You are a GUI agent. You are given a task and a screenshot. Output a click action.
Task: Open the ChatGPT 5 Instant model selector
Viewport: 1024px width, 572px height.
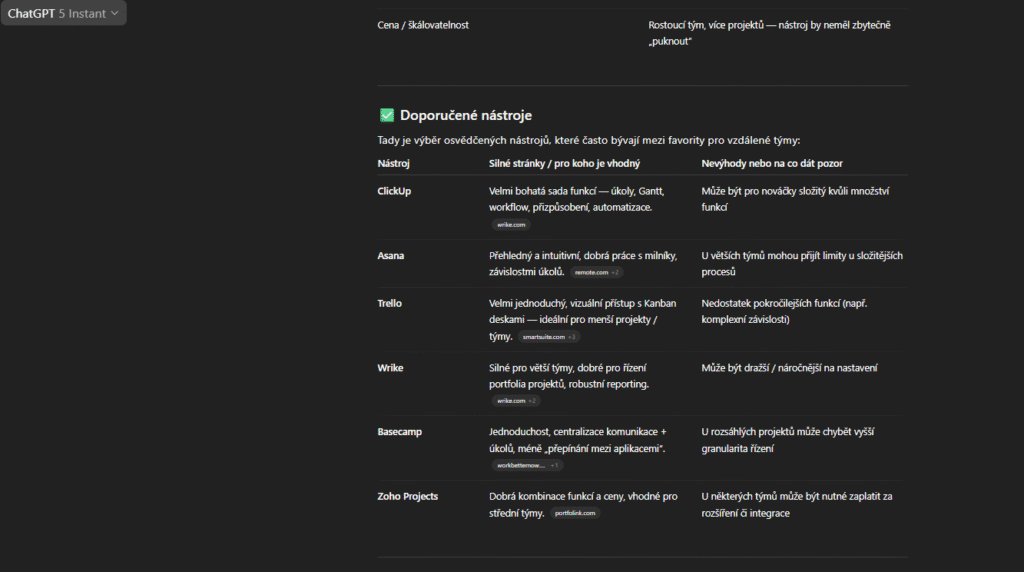coord(63,13)
